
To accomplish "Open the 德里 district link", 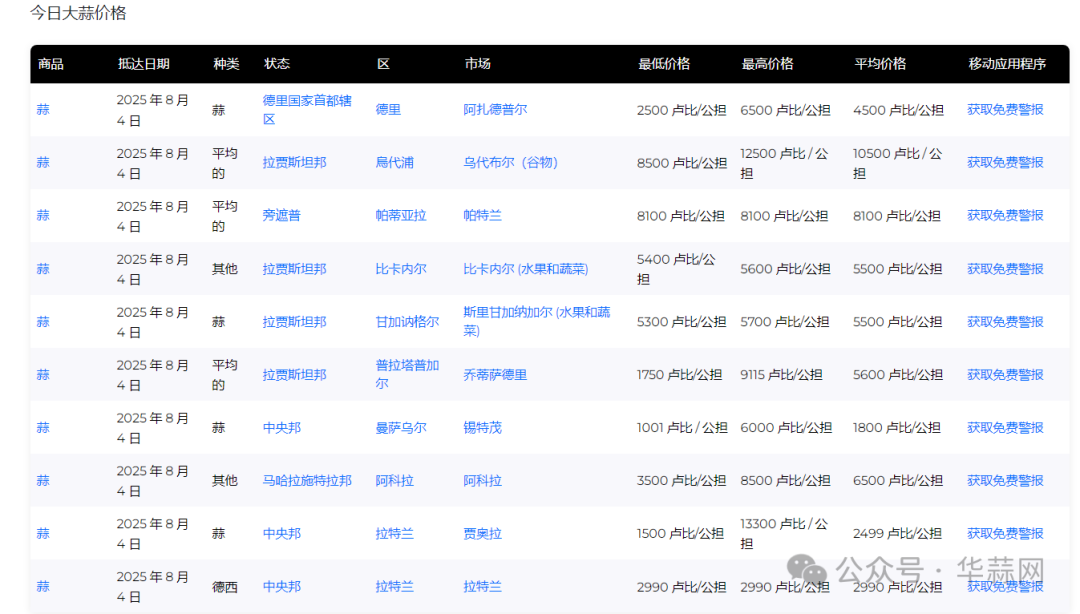I will coord(388,110).
